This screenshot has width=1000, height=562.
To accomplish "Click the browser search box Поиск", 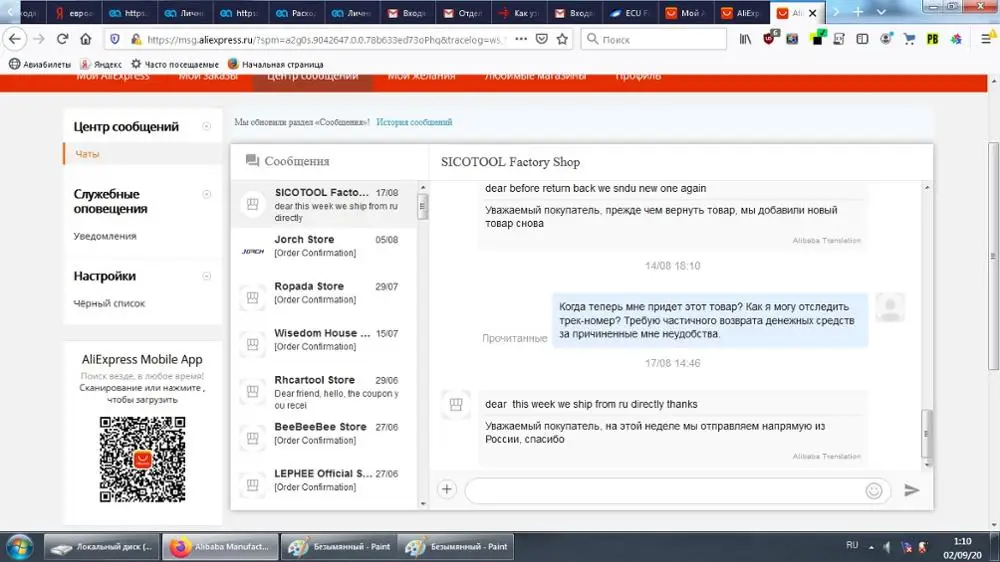I will 654,39.
